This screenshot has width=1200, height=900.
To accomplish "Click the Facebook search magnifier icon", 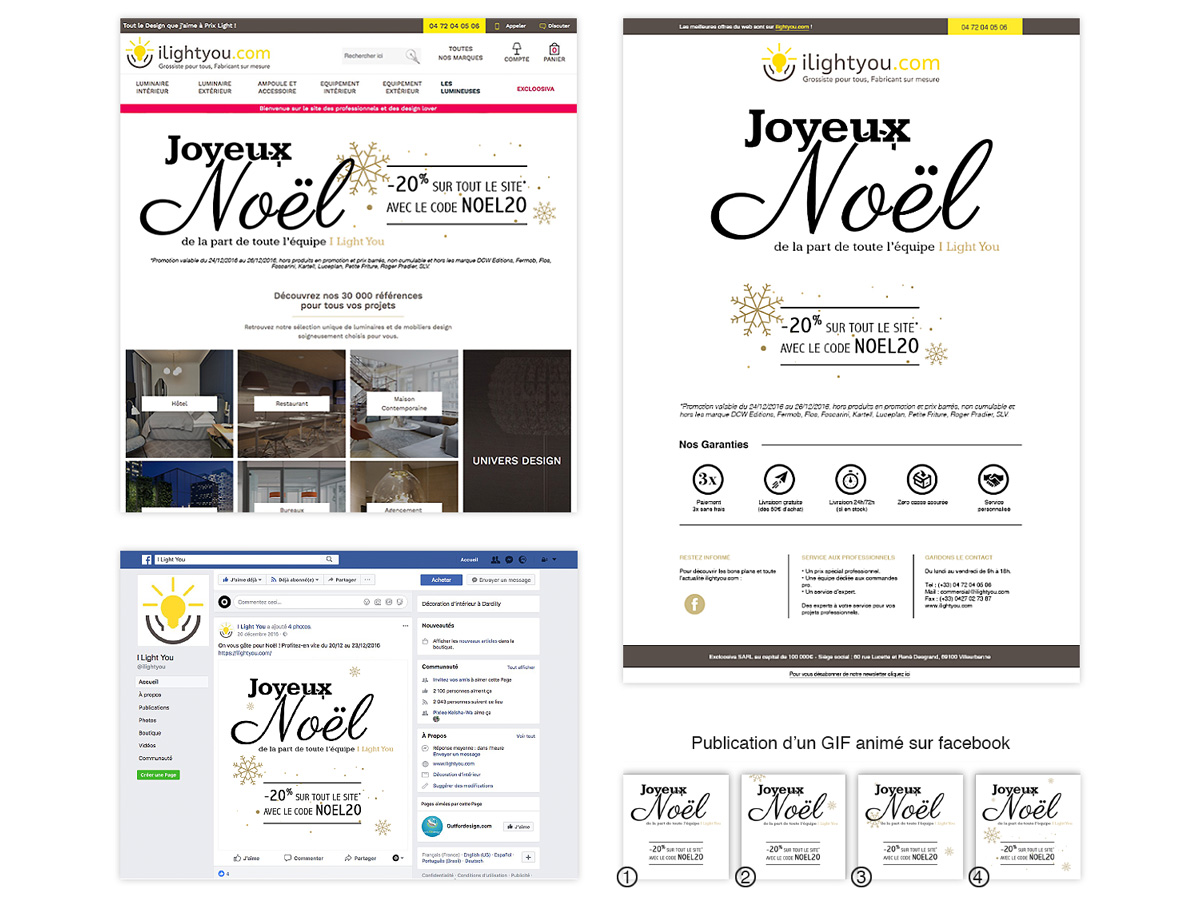I will 329,560.
